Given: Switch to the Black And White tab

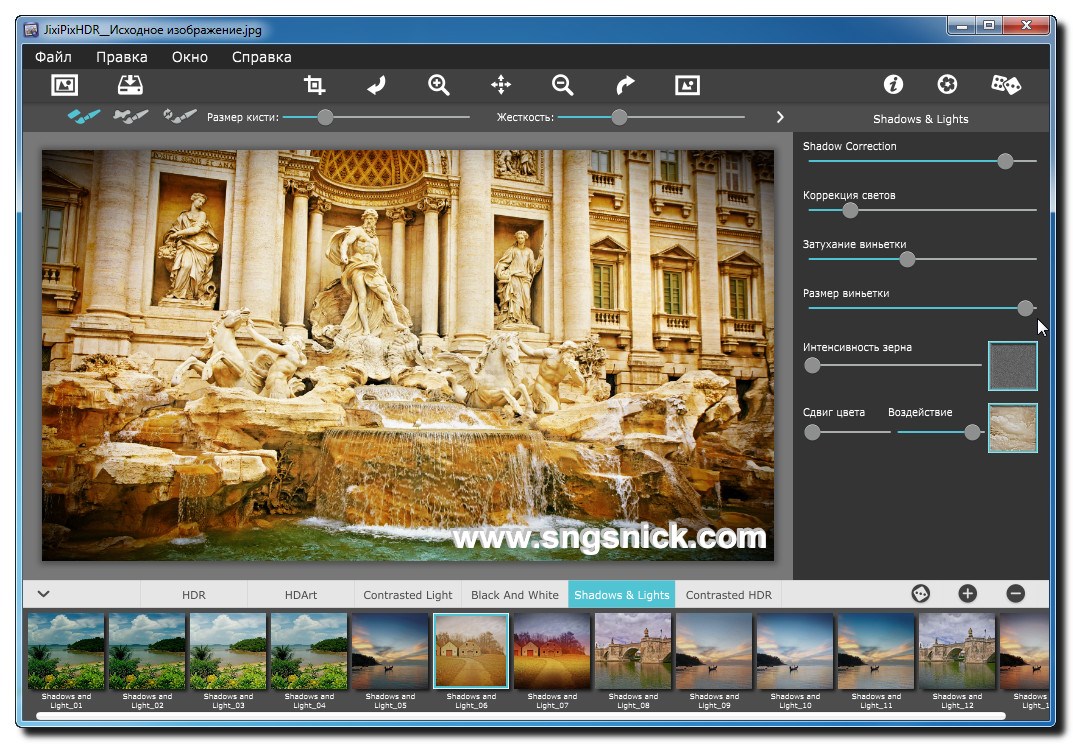Looking at the screenshot, I should click(x=515, y=595).
